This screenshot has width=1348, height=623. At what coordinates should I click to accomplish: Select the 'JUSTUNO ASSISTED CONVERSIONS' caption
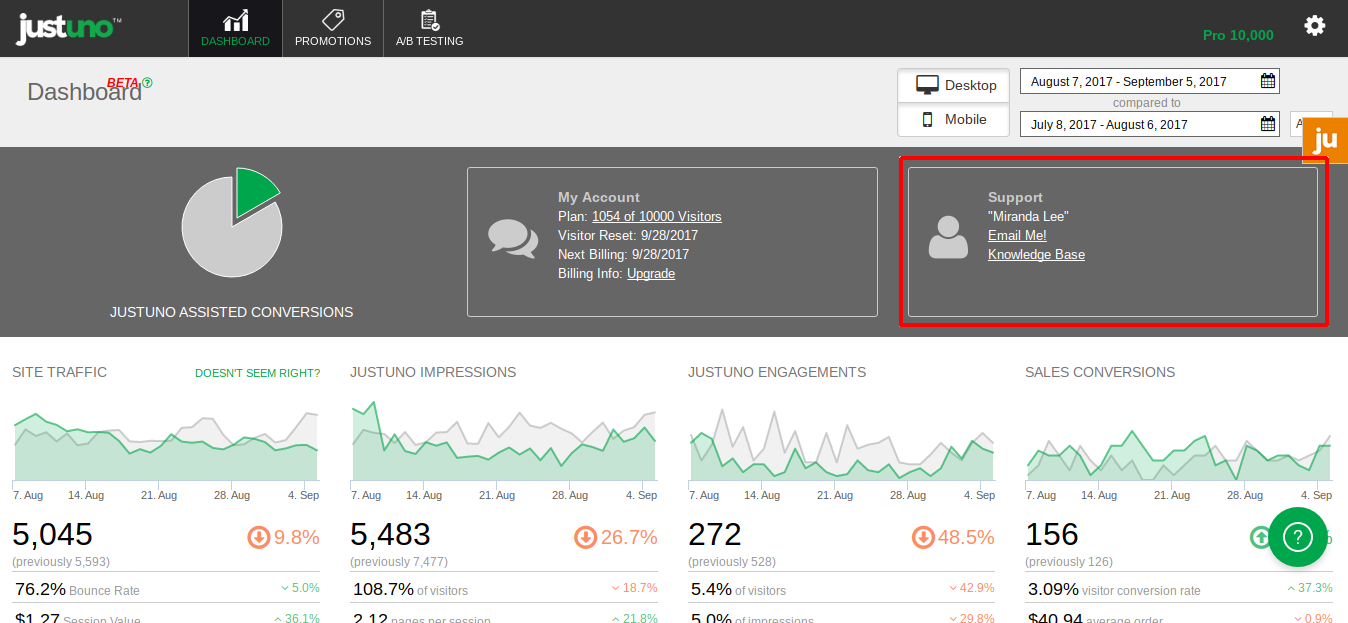[x=232, y=312]
